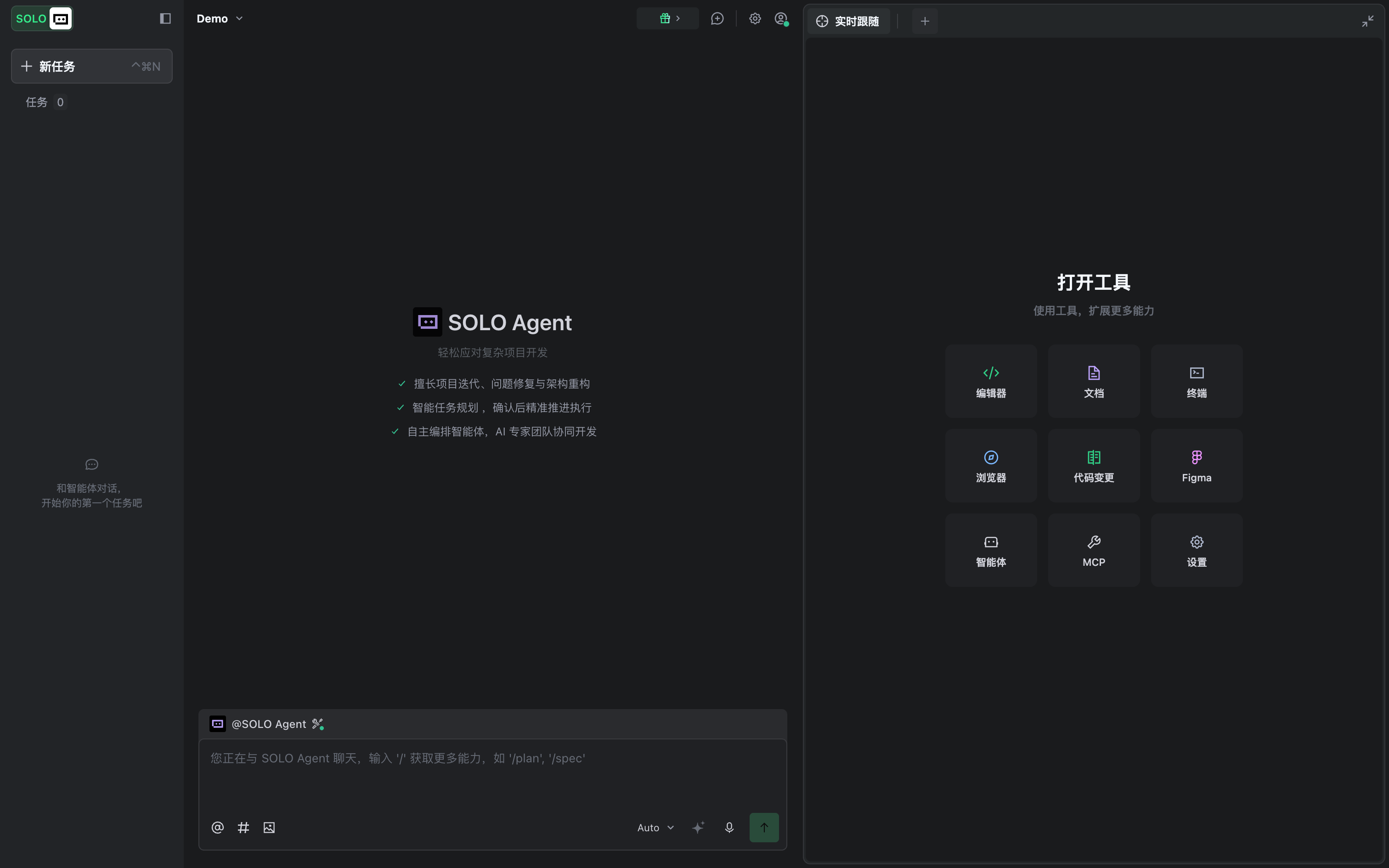Open the 设置 settings tool card
The width and height of the screenshot is (1389, 868).
pos(1197,550)
